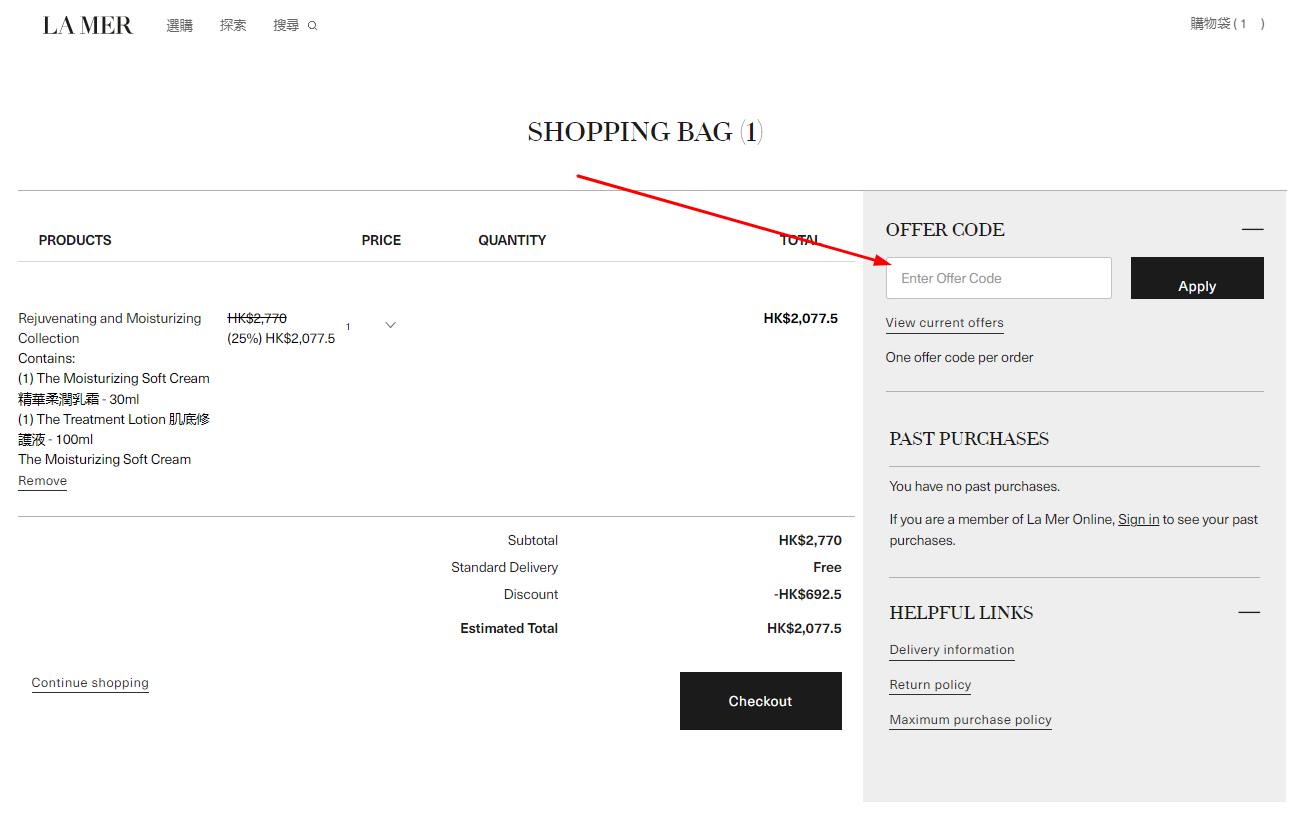Viewport: 1311px width, 836px height.
Task: Click the QUANTITY column header
Action: pos(512,240)
